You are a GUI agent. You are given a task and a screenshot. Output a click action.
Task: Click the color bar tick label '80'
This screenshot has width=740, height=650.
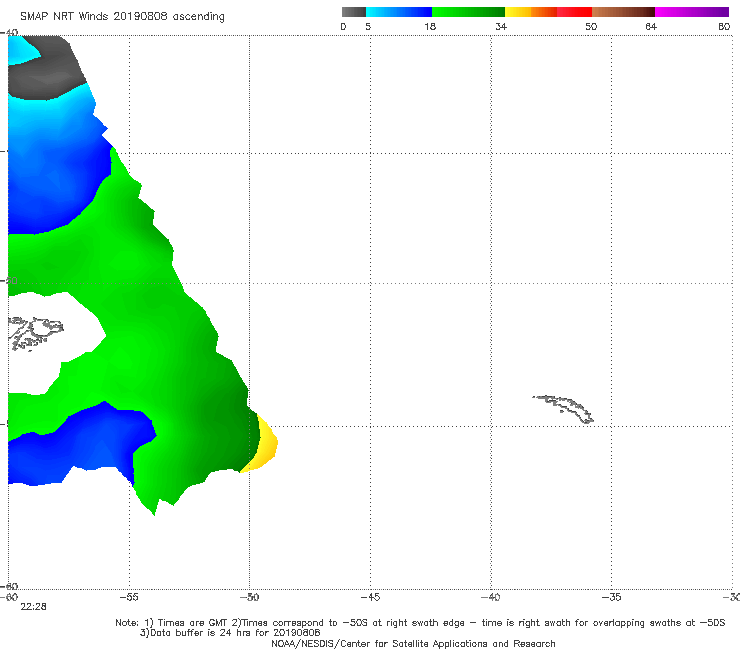pyautogui.click(x=724, y=27)
